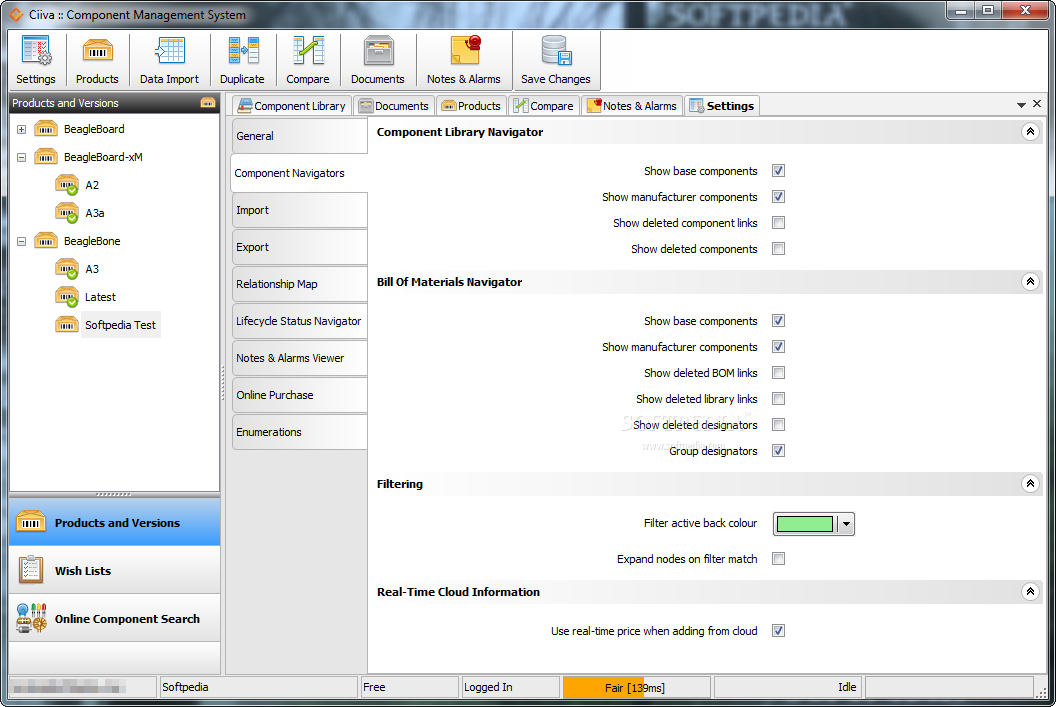
Task: Open the filter back colour dropdown arrow
Action: pos(846,524)
